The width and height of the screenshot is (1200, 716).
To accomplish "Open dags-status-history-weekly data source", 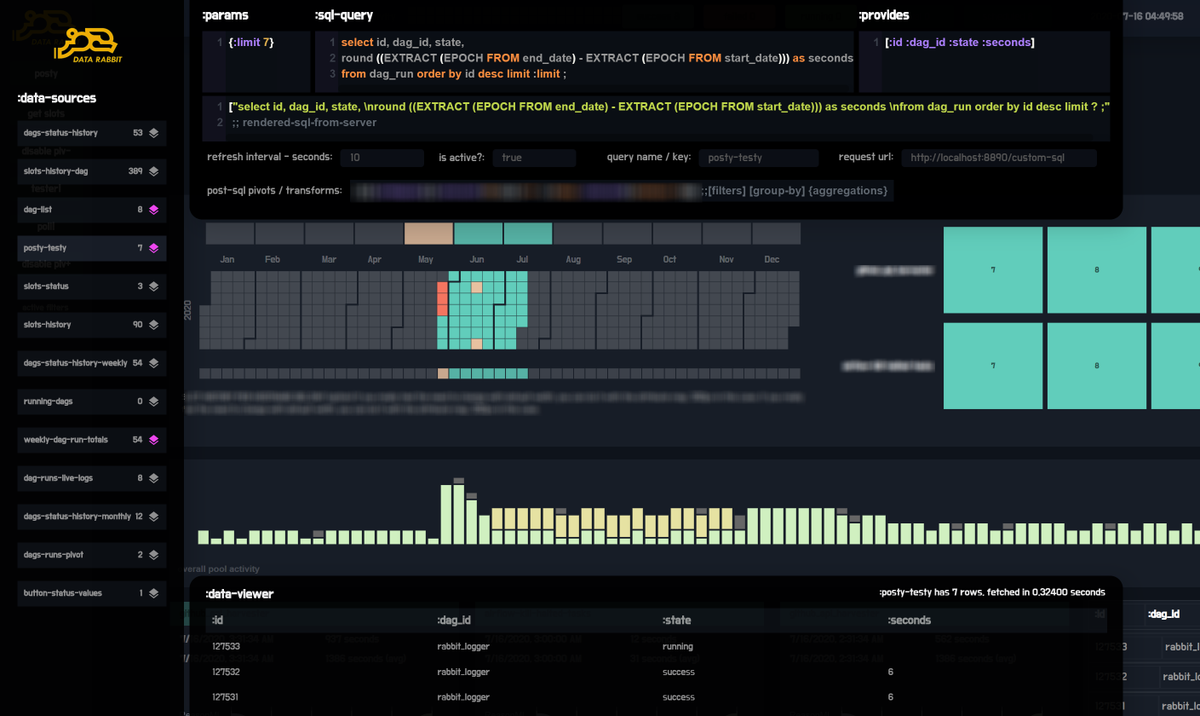I will pyautogui.click(x=91, y=363).
